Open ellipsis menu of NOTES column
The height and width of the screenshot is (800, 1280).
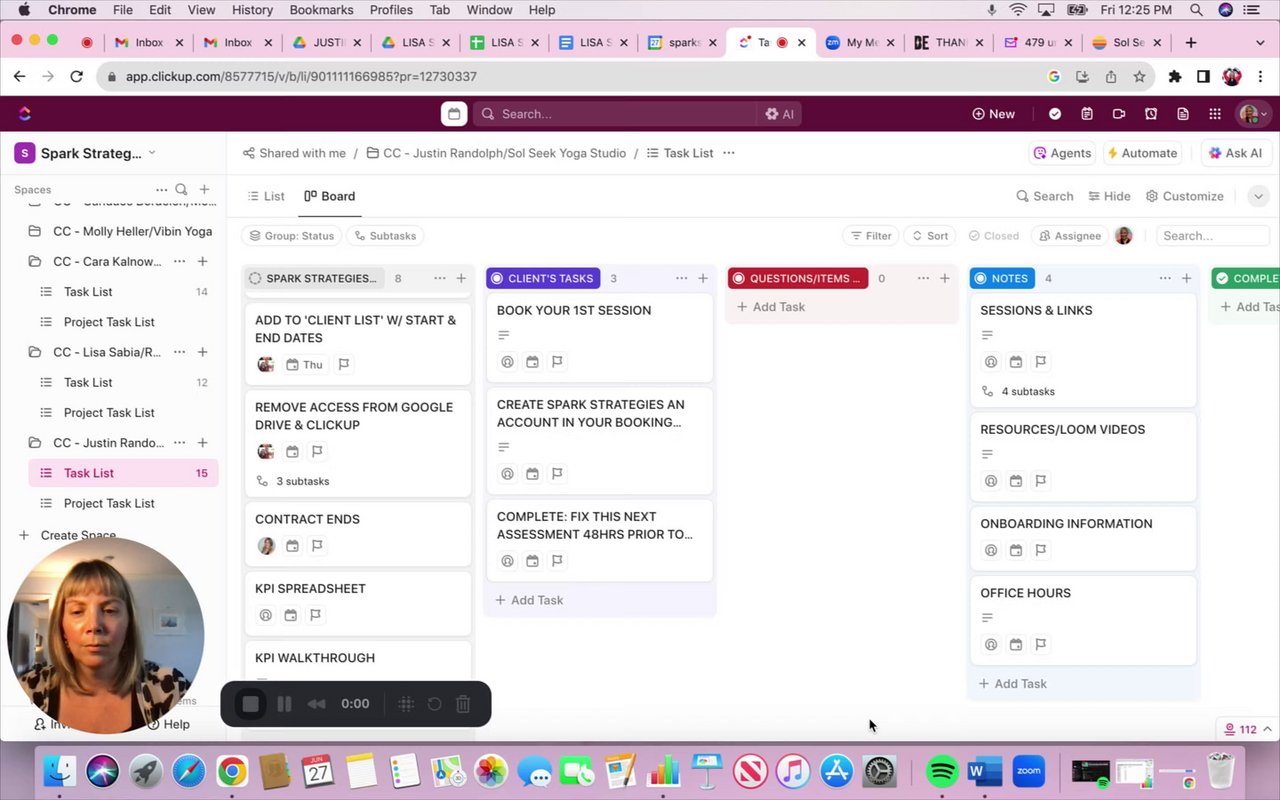(1165, 278)
